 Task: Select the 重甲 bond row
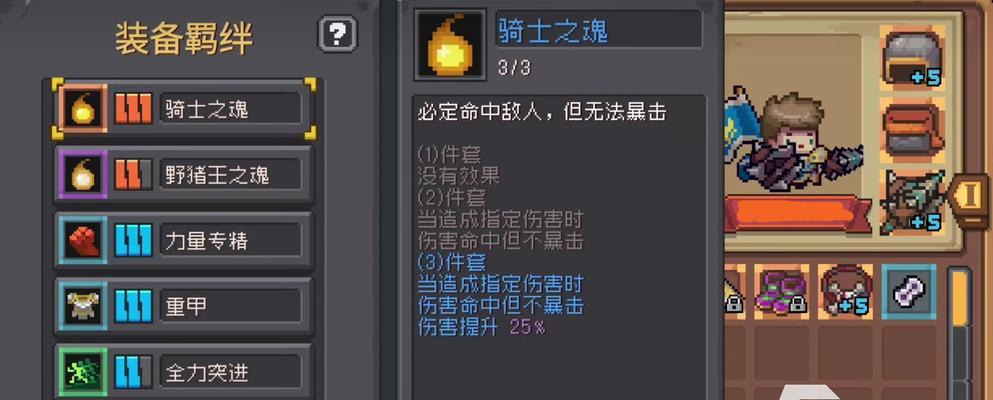(184, 306)
